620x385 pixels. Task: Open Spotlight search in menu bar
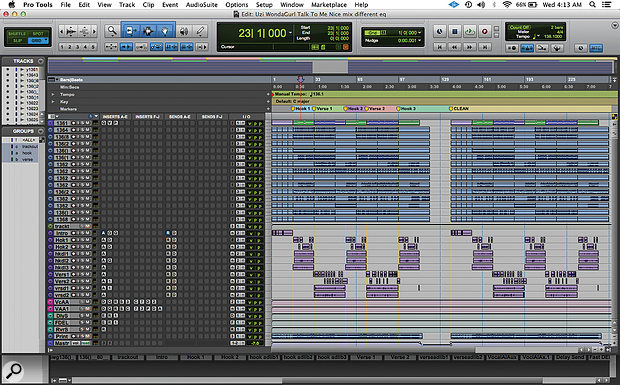pyautogui.click(x=592, y=5)
